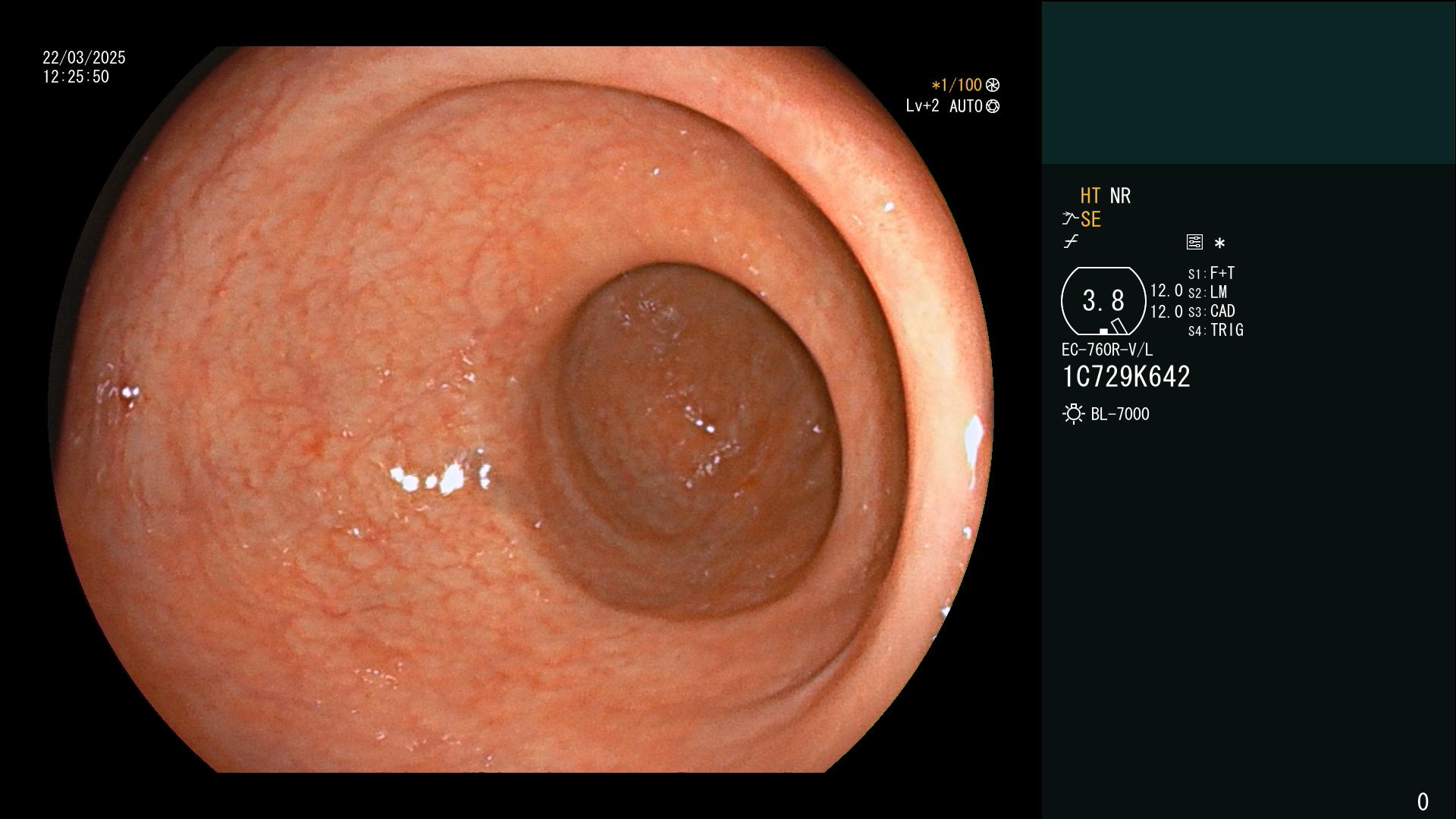Click the date 22/03/2025
Screen dimensions: 1456x819
click(84, 58)
